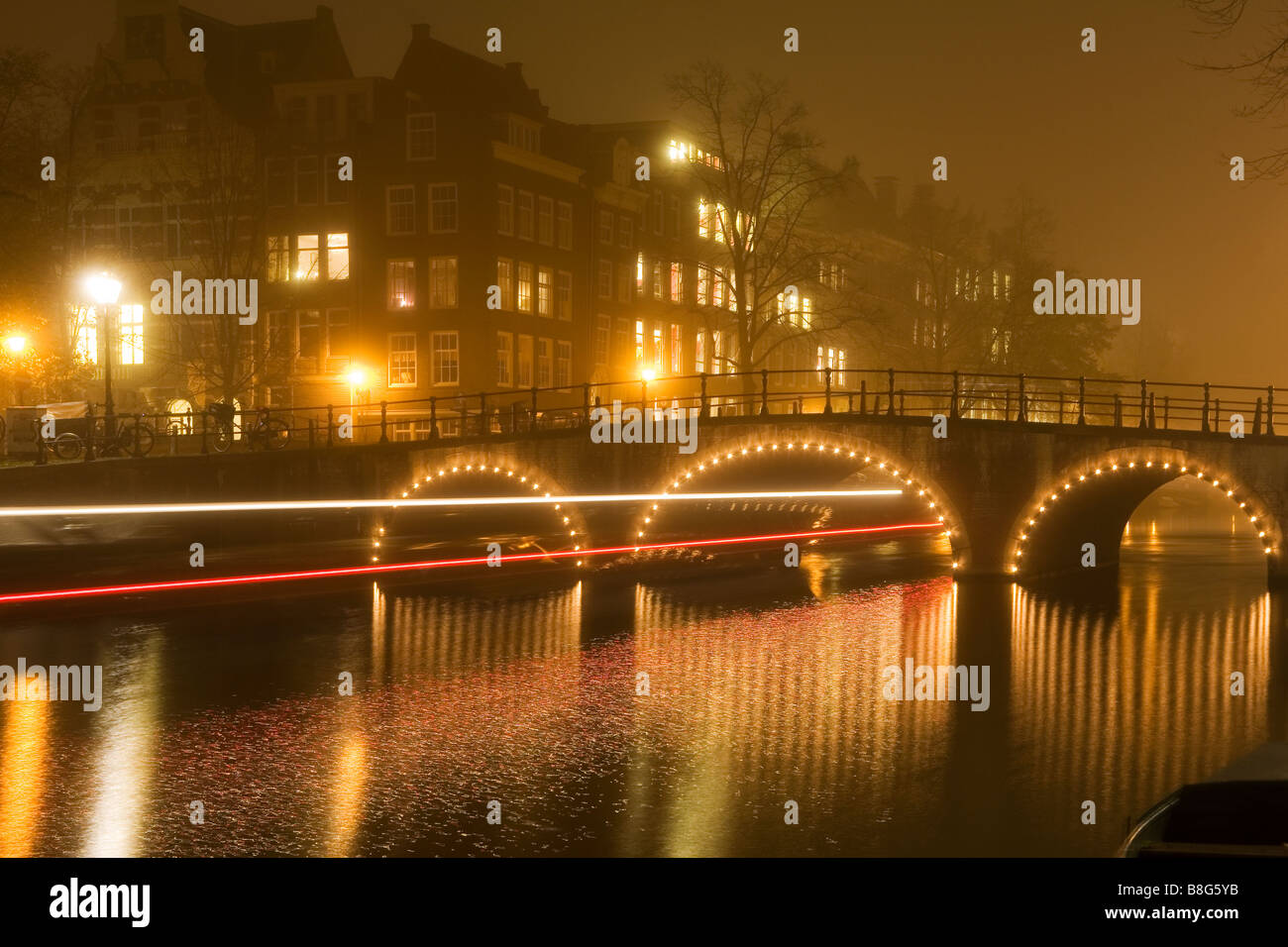Click the alamy logo in bottom banner
This screenshot has height=947, width=1288.
[x=99, y=903]
